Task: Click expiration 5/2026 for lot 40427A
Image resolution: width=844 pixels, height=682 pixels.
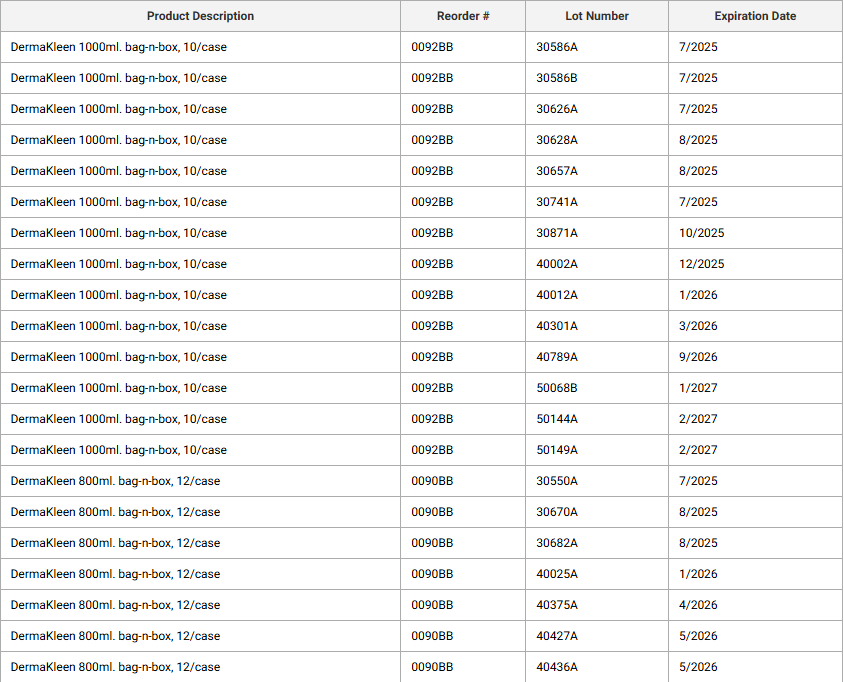Action: click(x=698, y=636)
